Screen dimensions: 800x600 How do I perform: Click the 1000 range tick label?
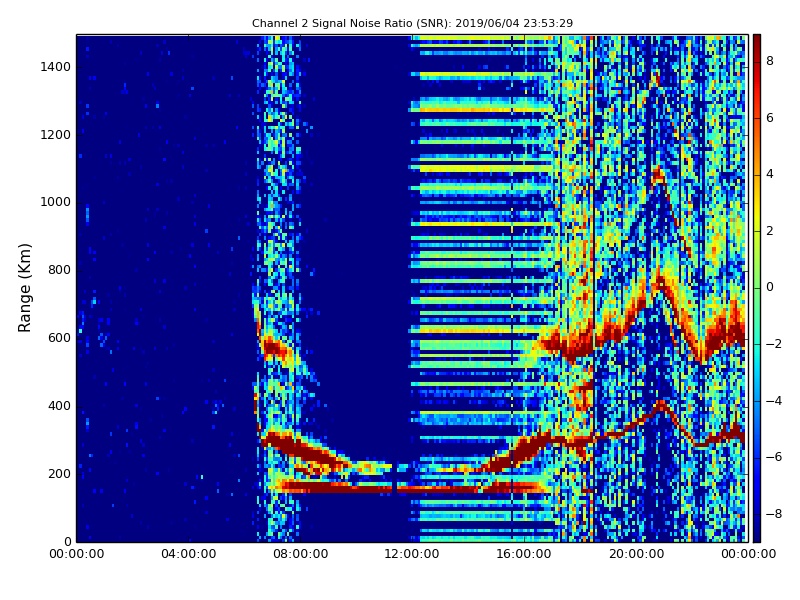click(x=56, y=202)
